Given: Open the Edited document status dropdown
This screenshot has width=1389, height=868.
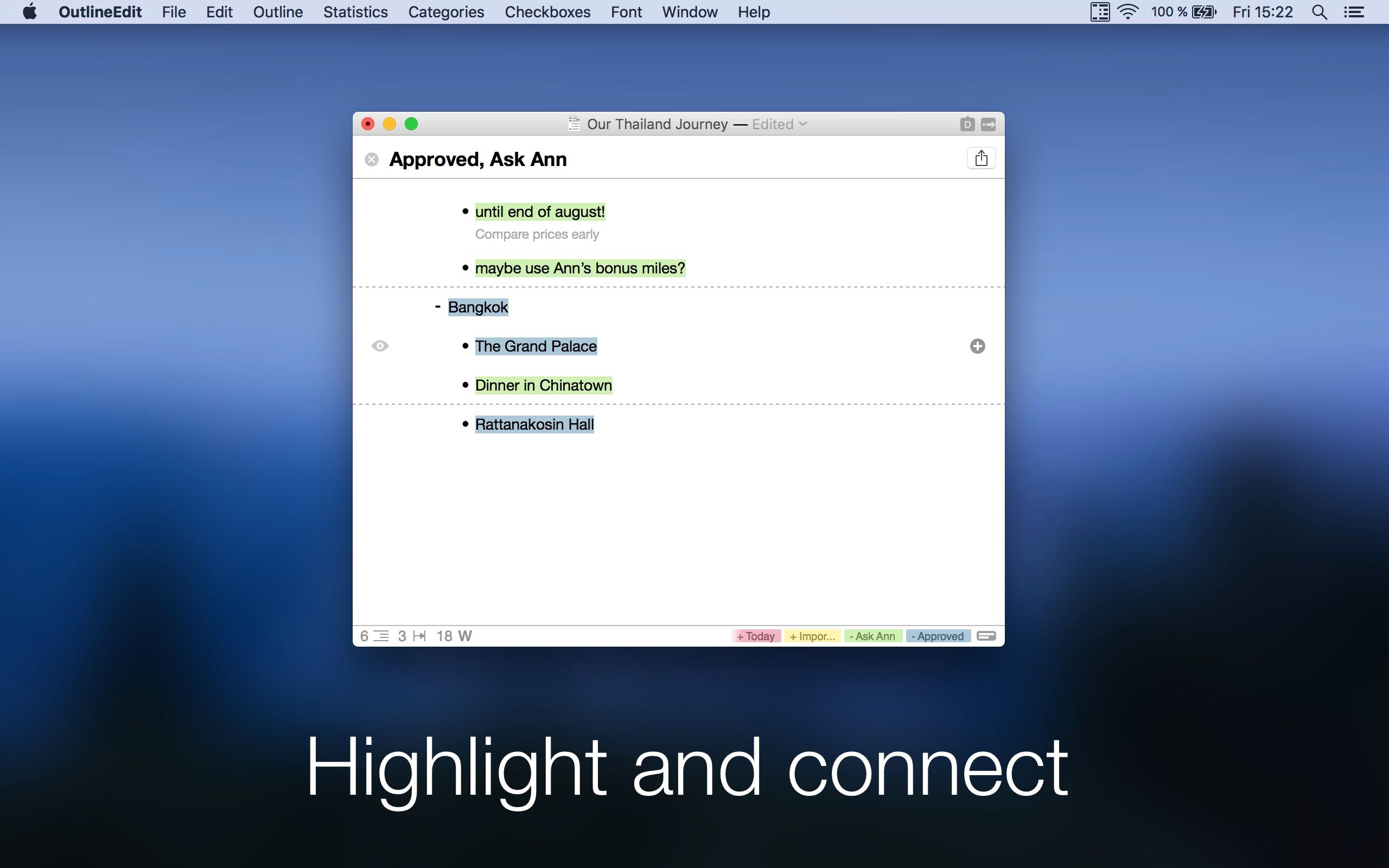Looking at the screenshot, I should (x=780, y=124).
